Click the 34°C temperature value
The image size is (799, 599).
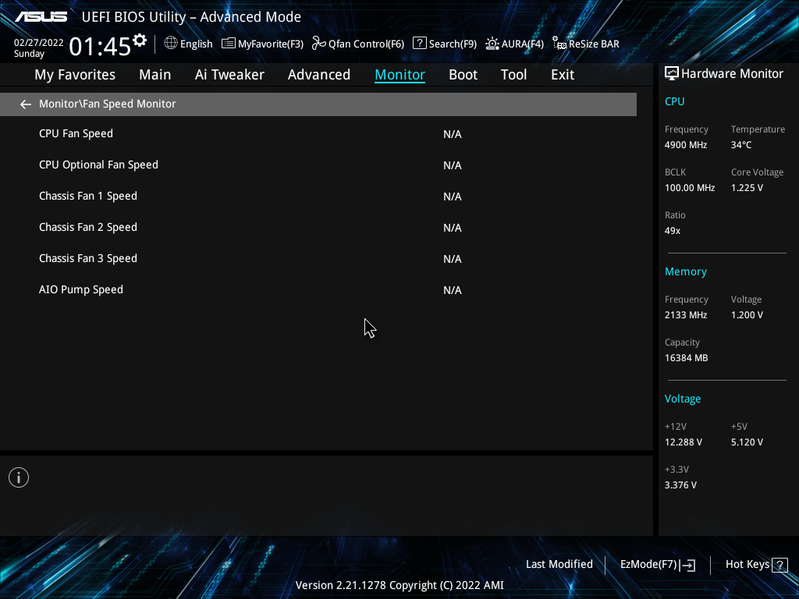pos(741,145)
